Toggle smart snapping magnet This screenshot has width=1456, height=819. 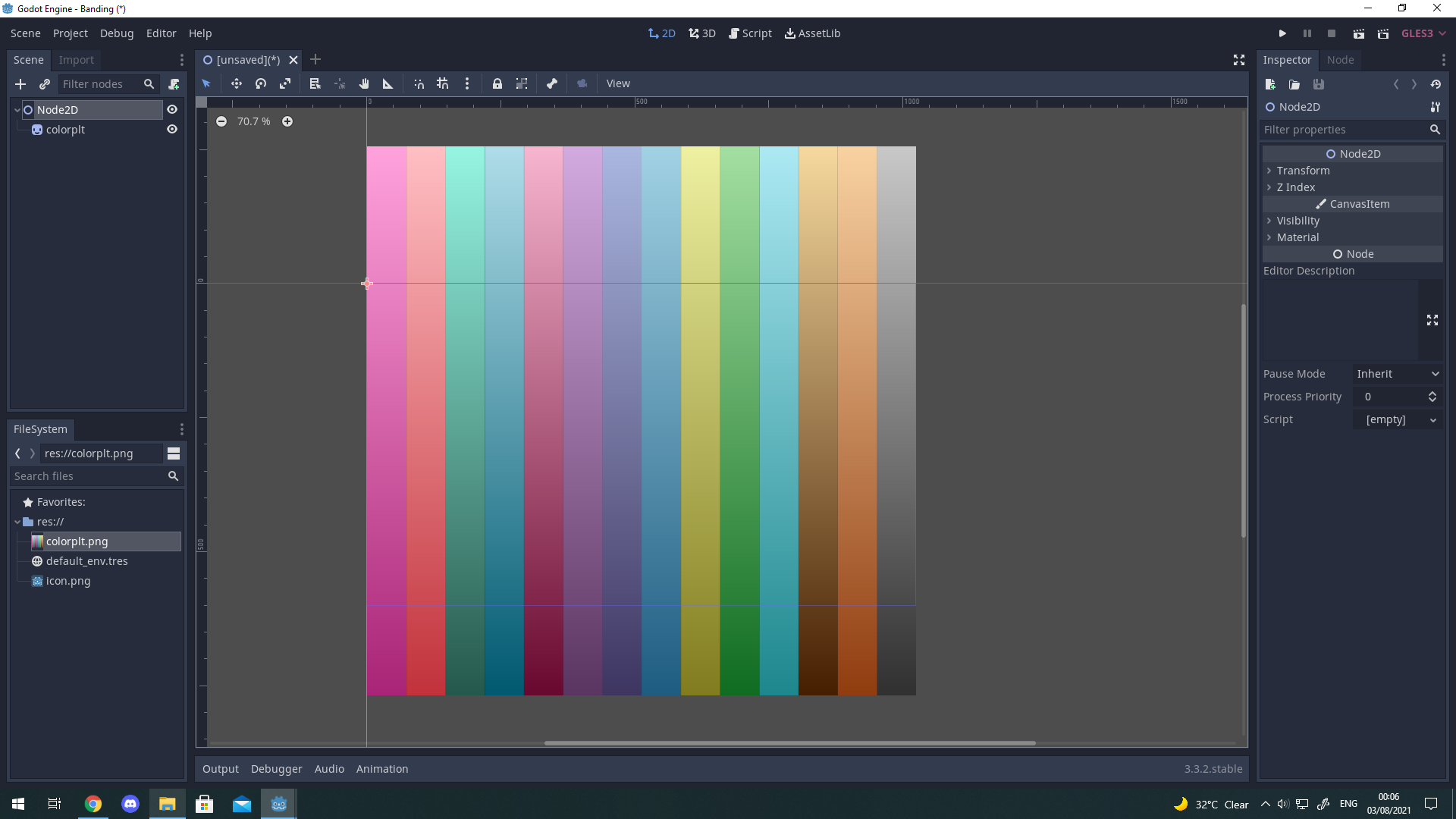click(419, 83)
